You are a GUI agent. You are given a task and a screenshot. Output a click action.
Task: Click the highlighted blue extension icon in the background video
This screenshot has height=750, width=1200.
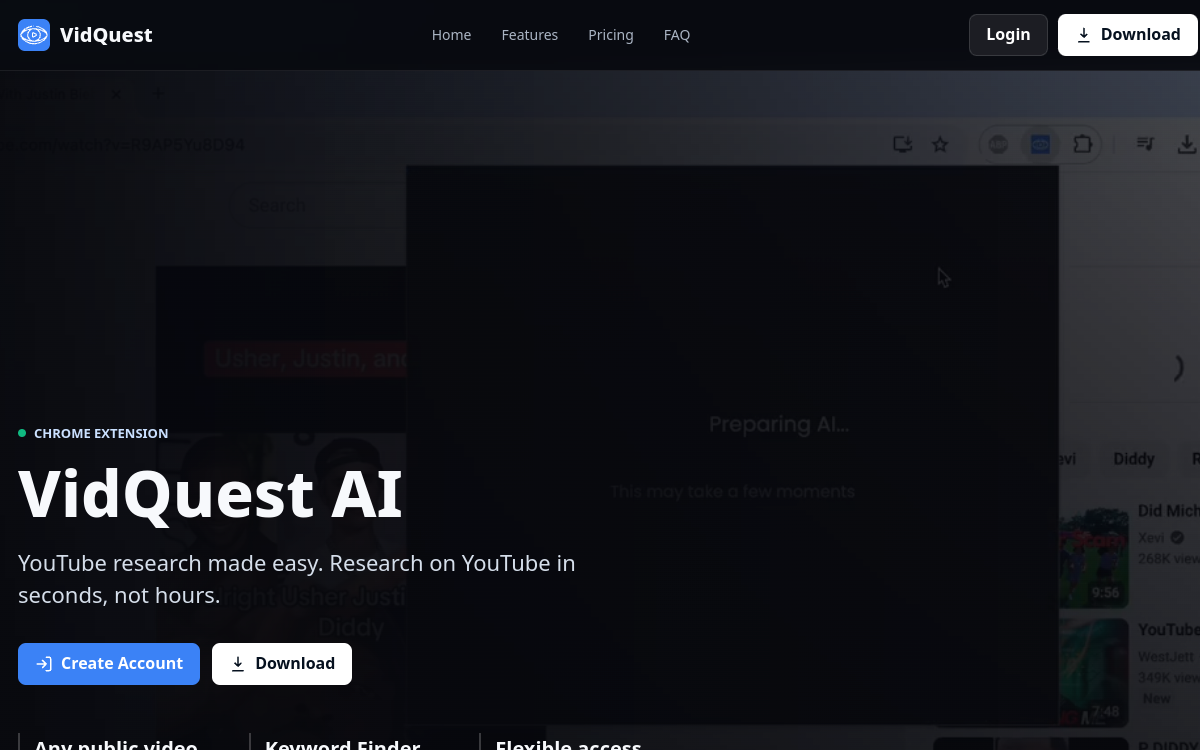(x=1040, y=145)
